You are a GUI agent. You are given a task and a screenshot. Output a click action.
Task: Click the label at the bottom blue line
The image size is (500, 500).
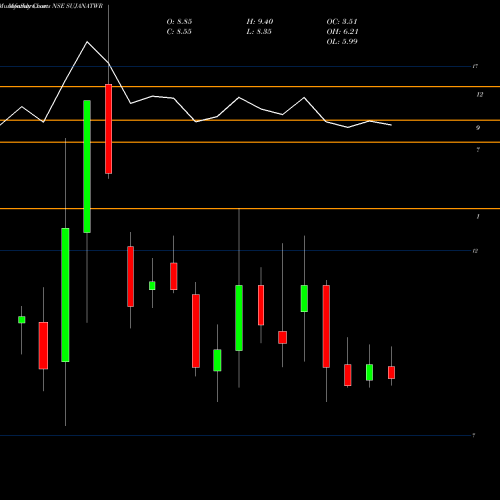pos(474,435)
